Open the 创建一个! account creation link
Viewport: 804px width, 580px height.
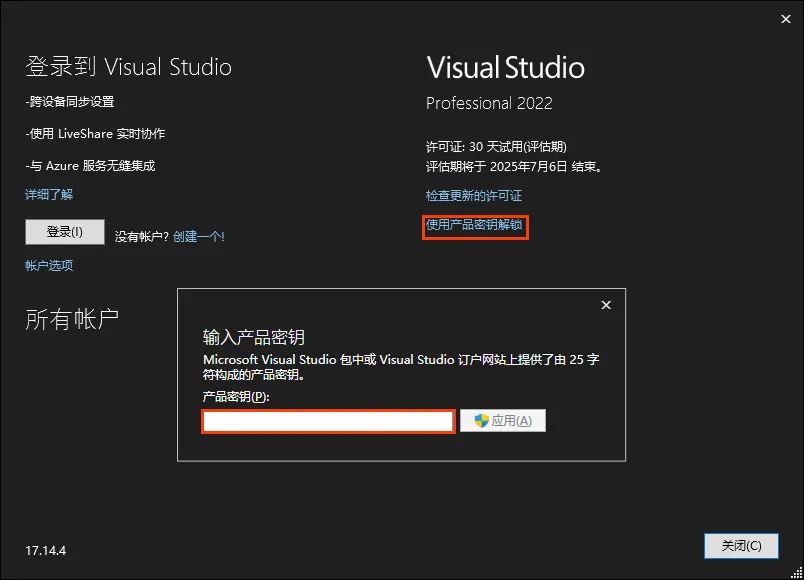coord(198,236)
